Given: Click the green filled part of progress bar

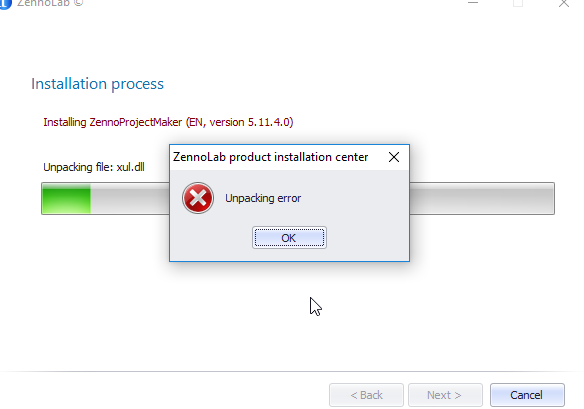Looking at the screenshot, I should (66, 199).
